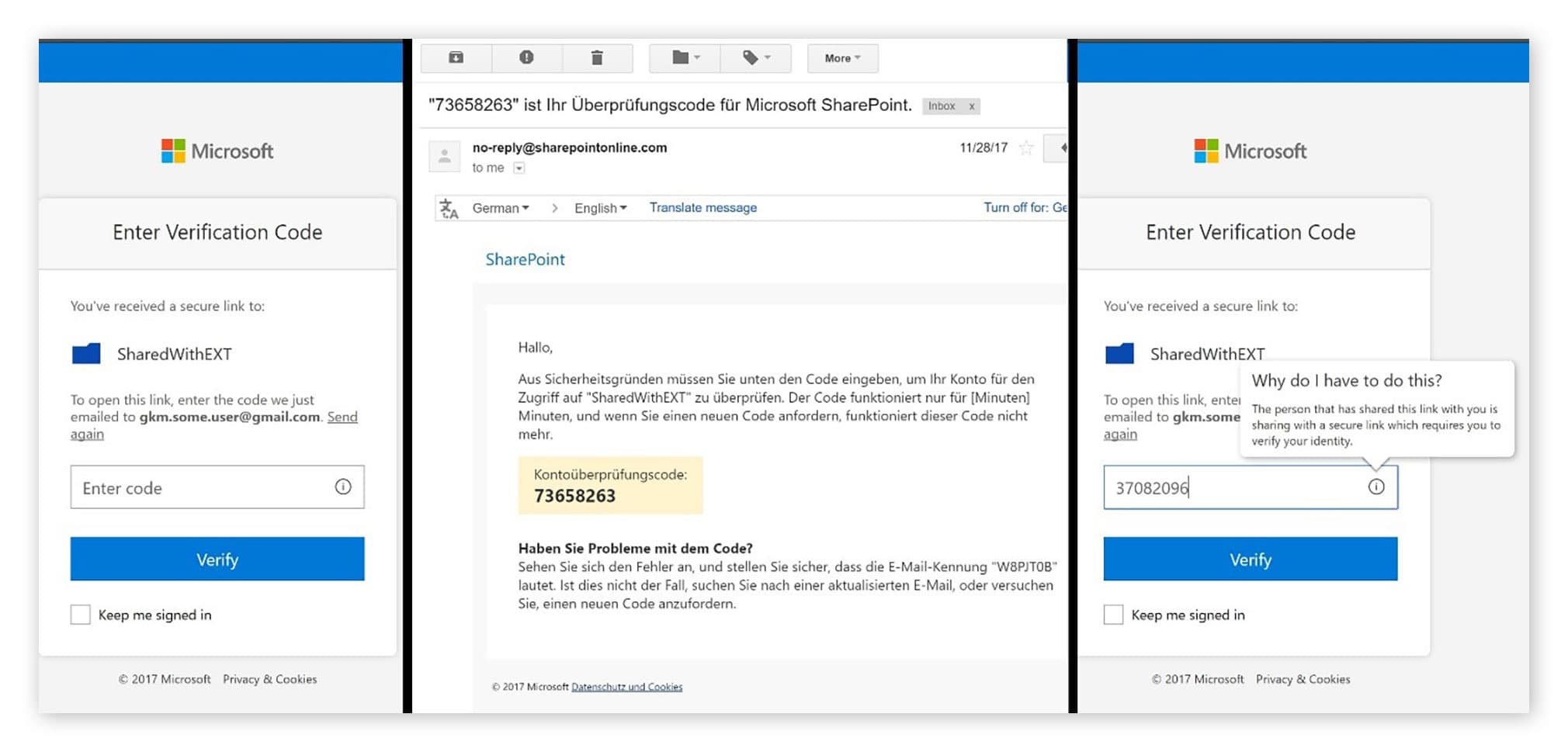Viewport: 1568px width, 752px height.
Task: Check Keep me signed in on the right panel
Action: click(1113, 614)
